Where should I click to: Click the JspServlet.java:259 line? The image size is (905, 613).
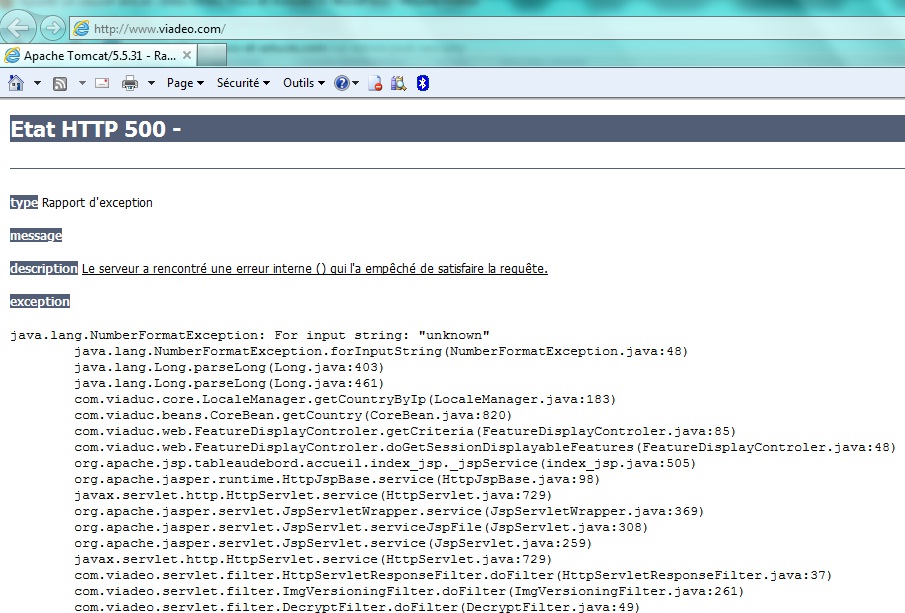pyautogui.click(x=333, y=543)
